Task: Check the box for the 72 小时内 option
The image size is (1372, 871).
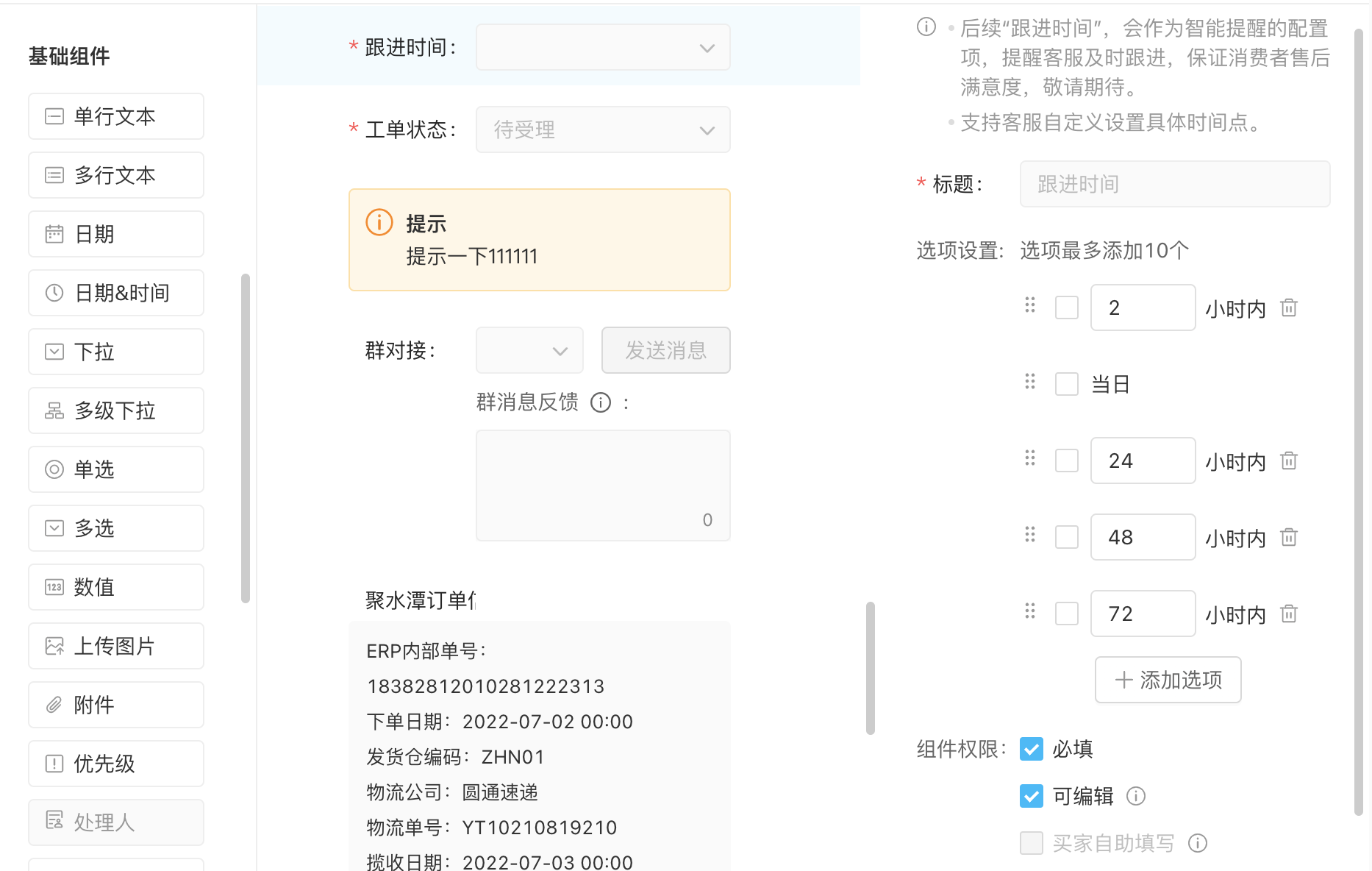Action: (1067, 614)
